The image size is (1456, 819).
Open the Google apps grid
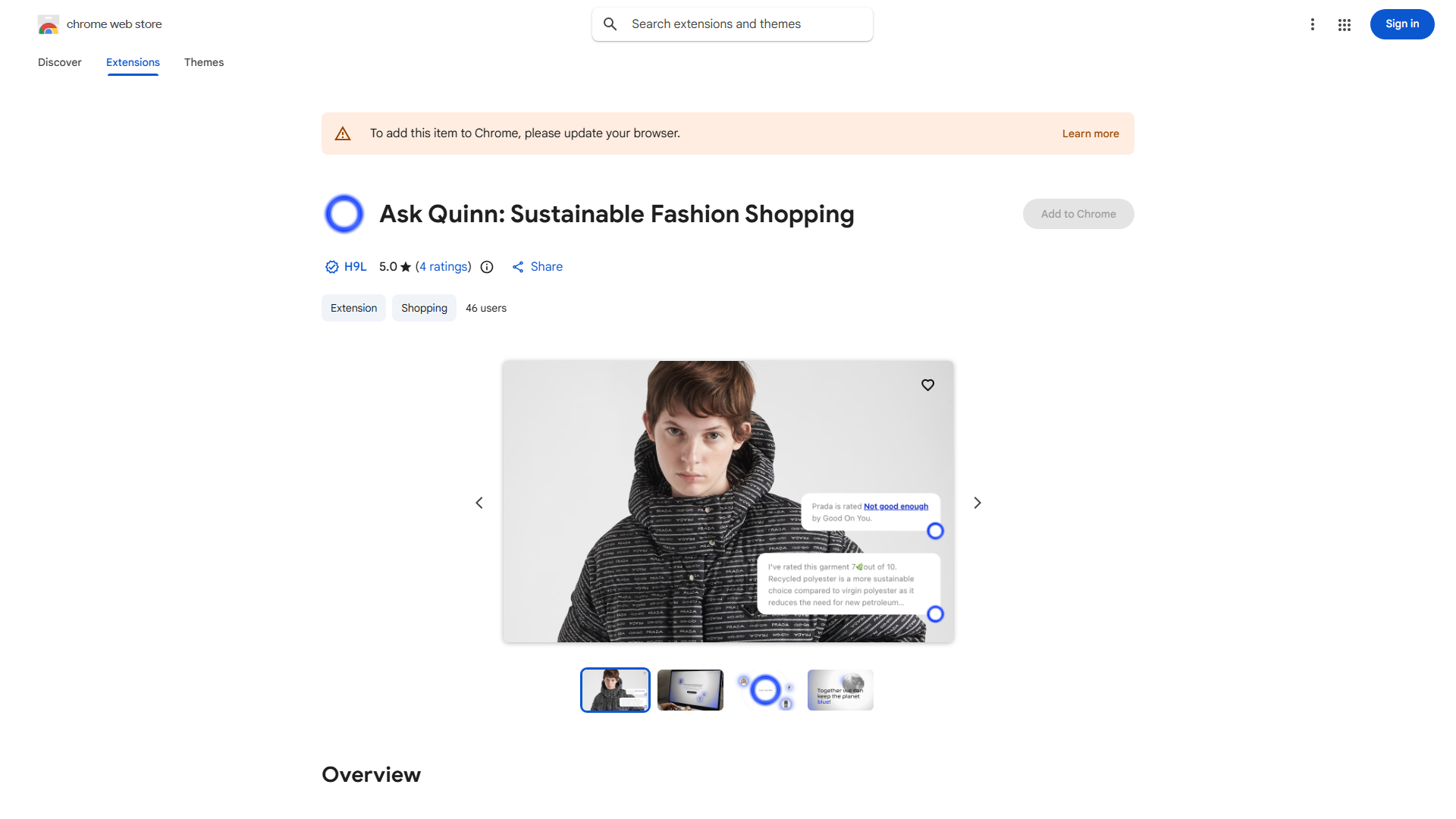1345,24
